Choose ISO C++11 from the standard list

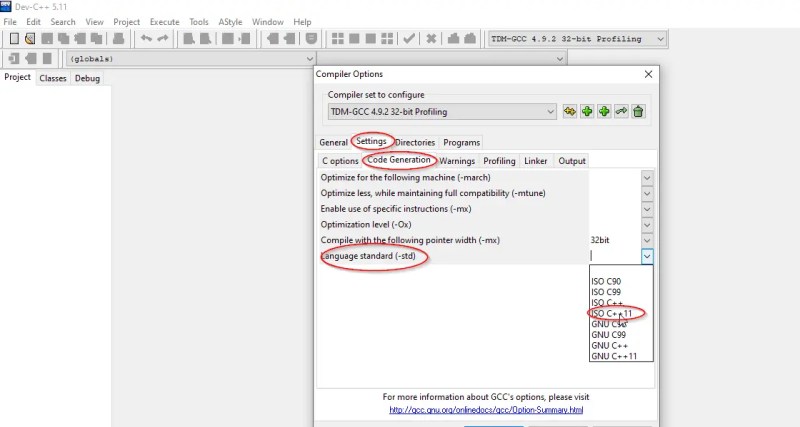(x=621, y=313)
